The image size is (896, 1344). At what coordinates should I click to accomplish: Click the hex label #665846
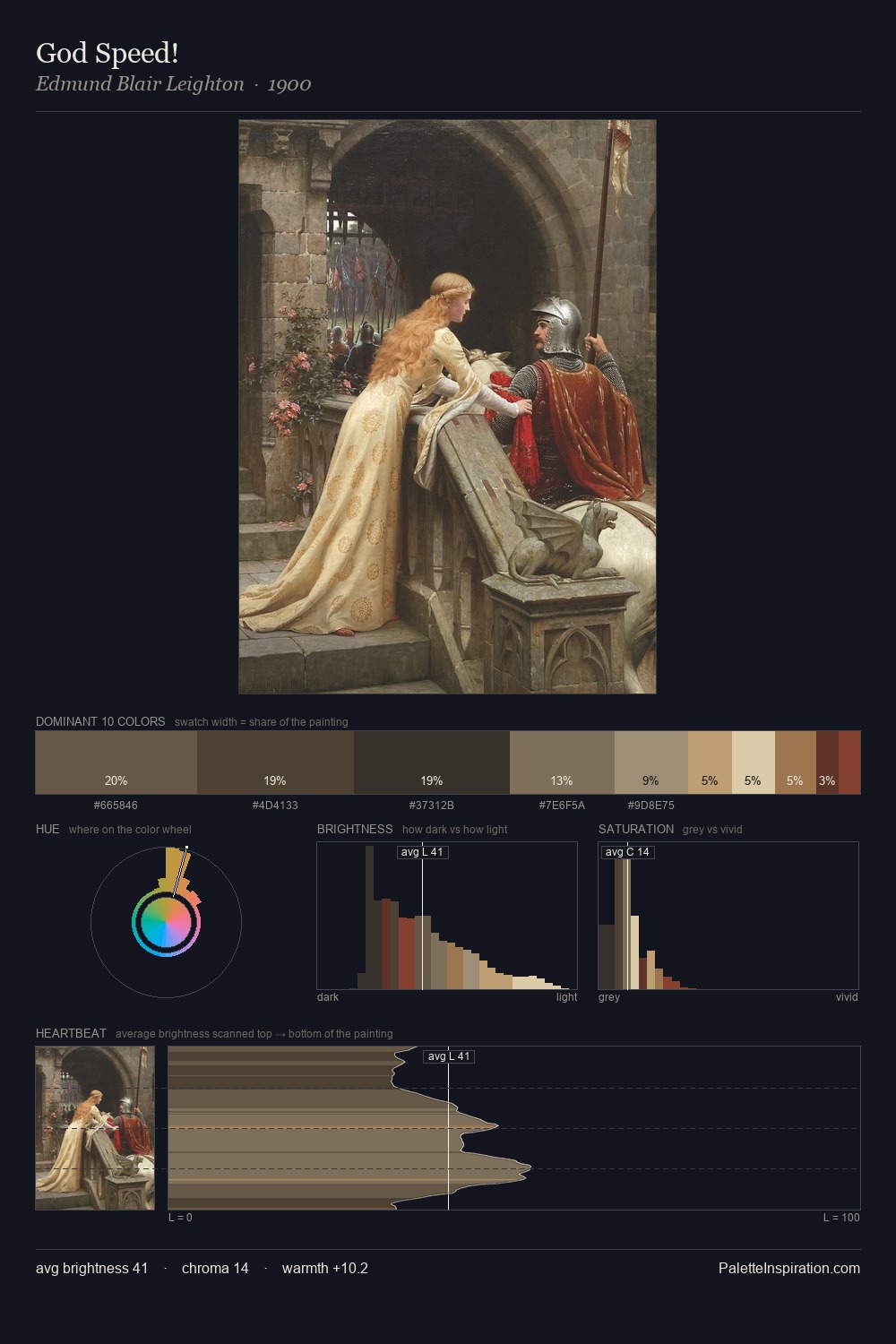click(x=116, y=806)
